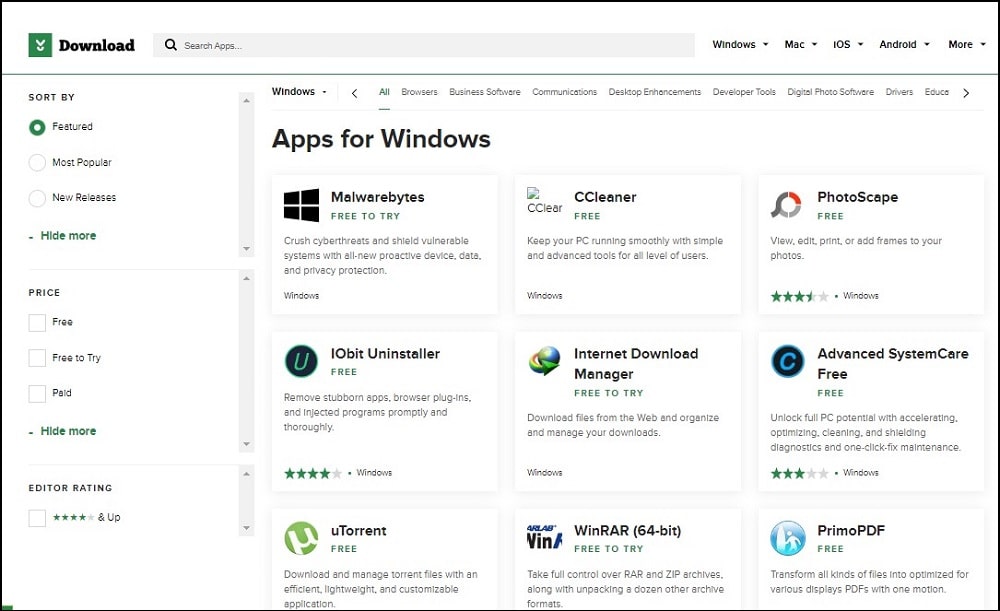
Task: Open the Internet Download Manager icon
Action: (x=545, y=362)
